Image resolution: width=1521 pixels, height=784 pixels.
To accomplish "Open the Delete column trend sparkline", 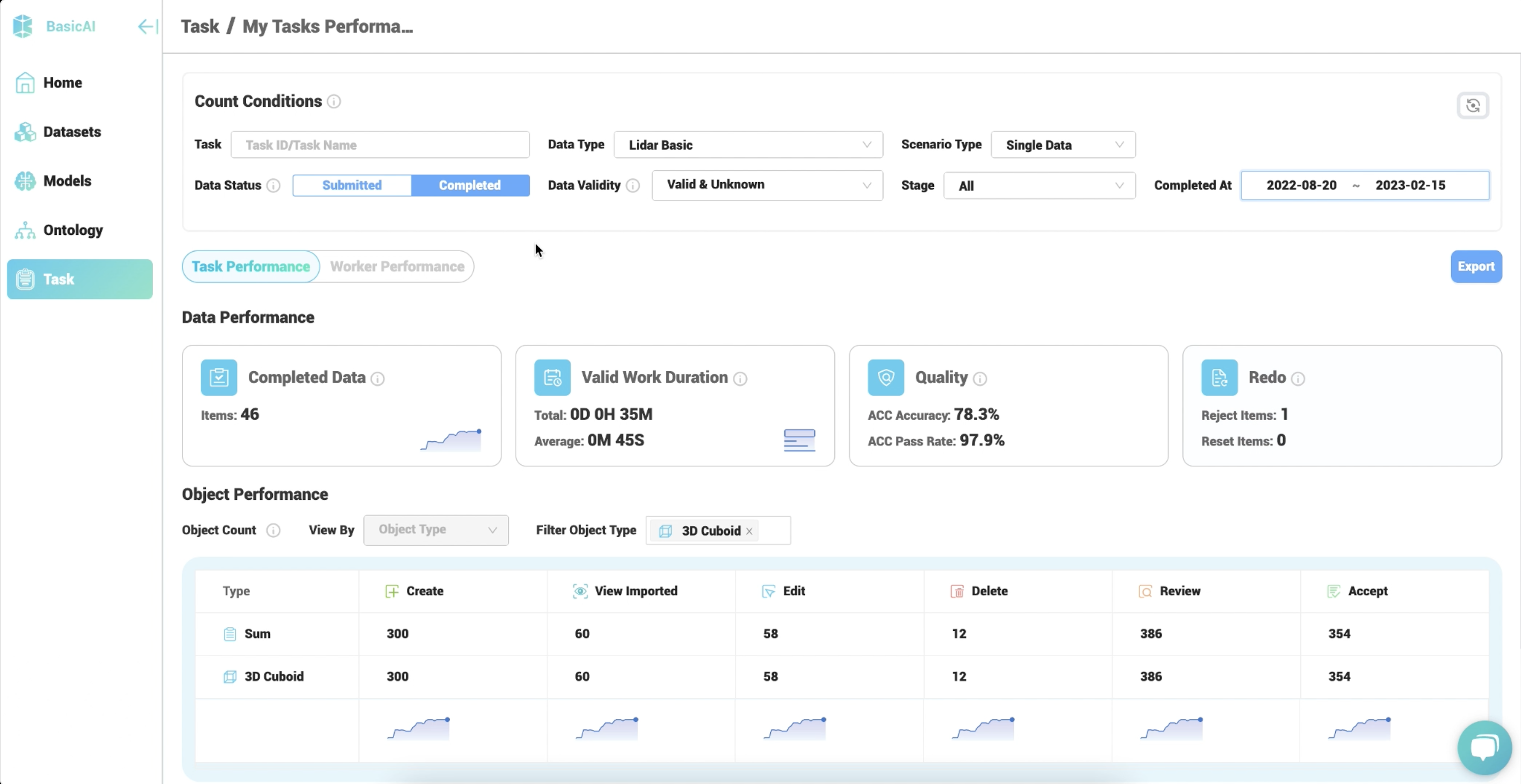I will pyautogui.click(x=983, y=728).
